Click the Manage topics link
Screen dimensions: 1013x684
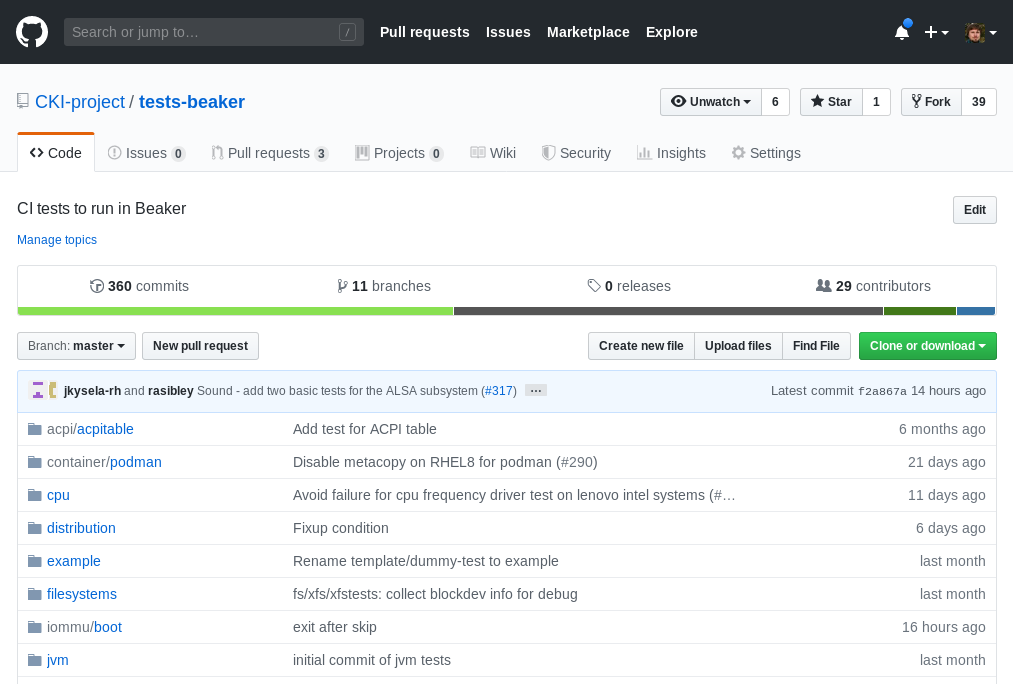(57, 240)
